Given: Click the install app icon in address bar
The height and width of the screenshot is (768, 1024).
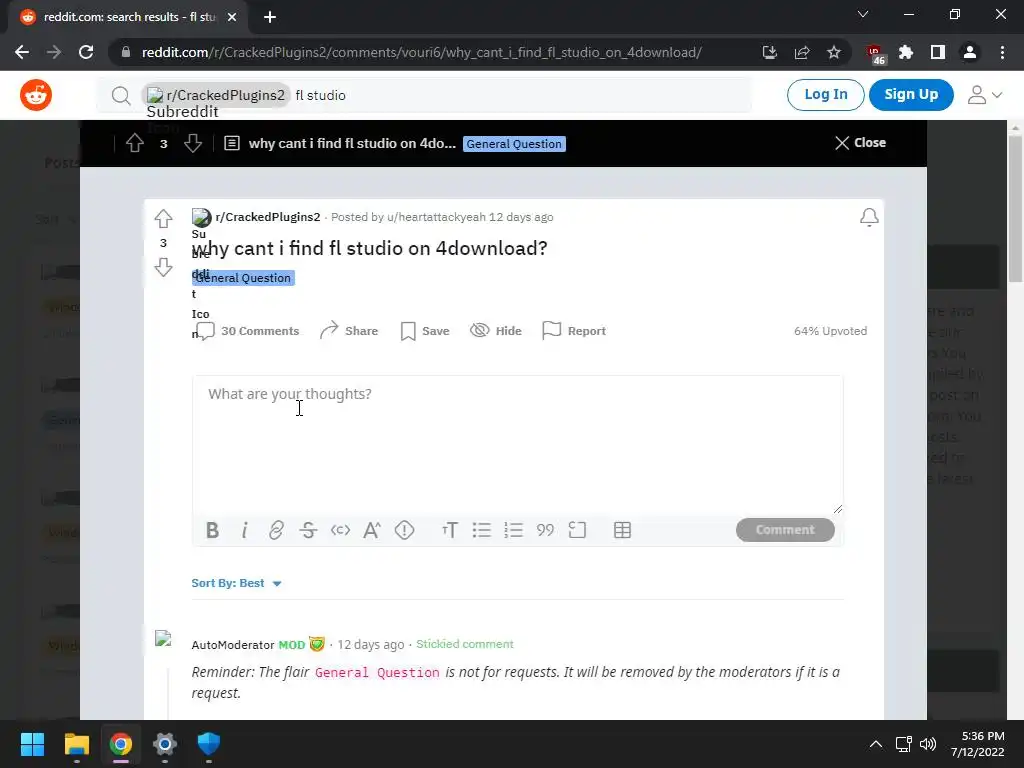Looking at the screenshot, I should point(769,52).
